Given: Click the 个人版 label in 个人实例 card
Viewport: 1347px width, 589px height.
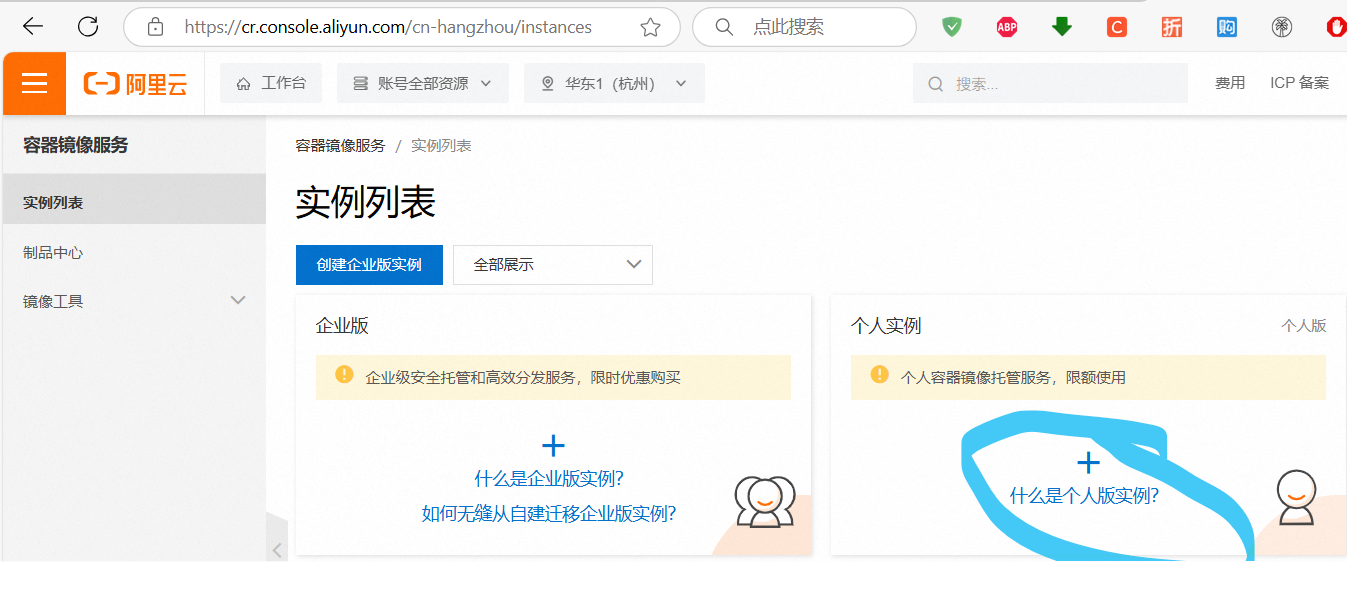Looking at the screenshot, I should pyautogui.click(x=1304, y=326).
